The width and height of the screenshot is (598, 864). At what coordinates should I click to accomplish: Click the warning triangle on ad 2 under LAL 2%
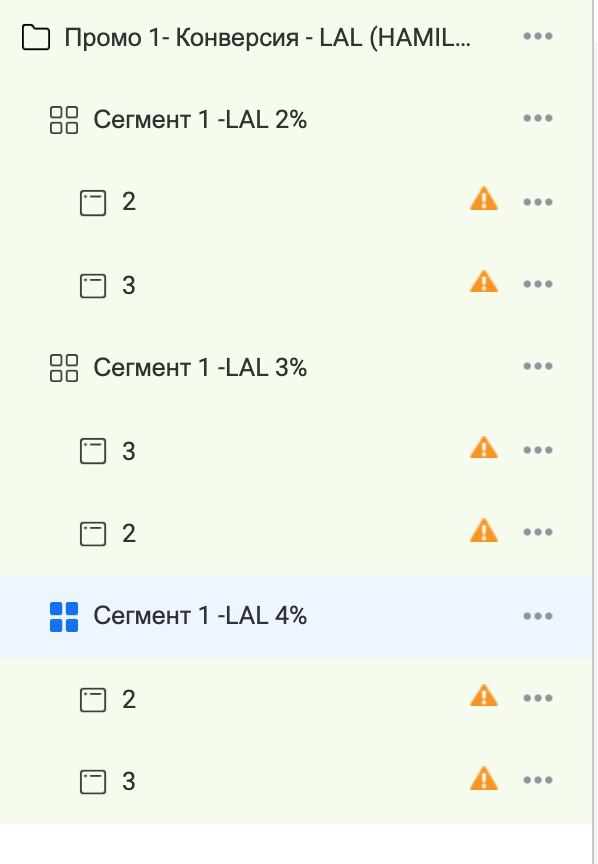click(484, 199)
